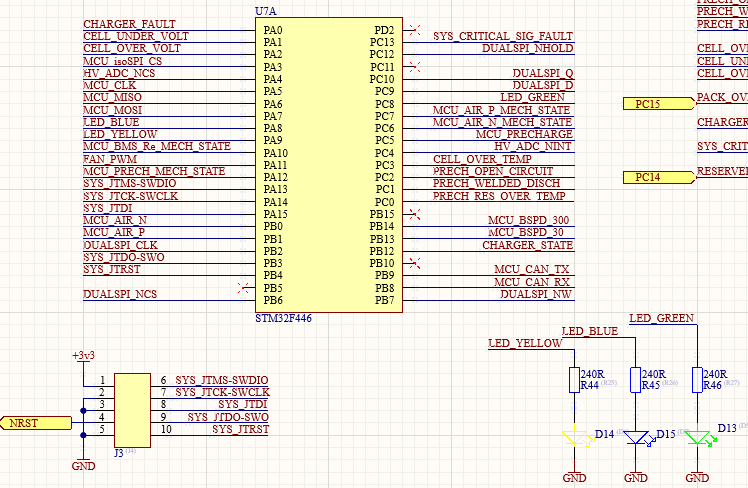This screenshot has height=488, width=748.
Task: Click the no-connect marker on pin PC11
Action: (x=415, y=67)
